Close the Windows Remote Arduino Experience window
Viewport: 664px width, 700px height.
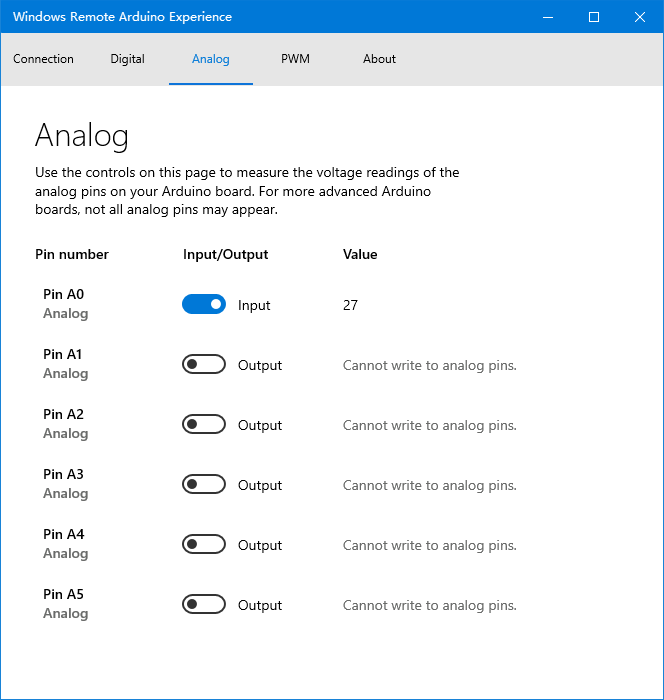tap(640, 17)
